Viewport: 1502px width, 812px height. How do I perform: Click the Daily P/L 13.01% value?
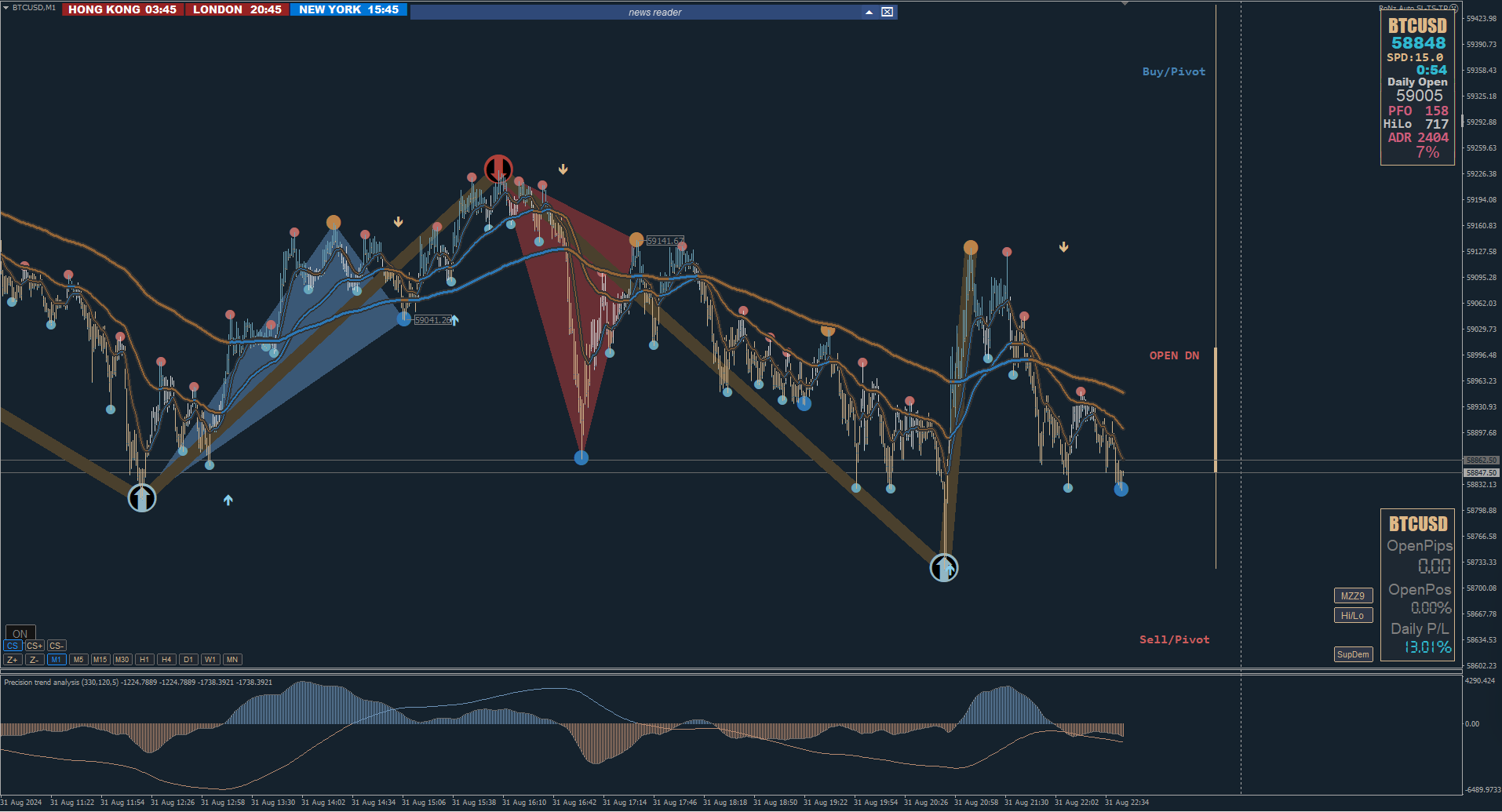[1428, 647]
